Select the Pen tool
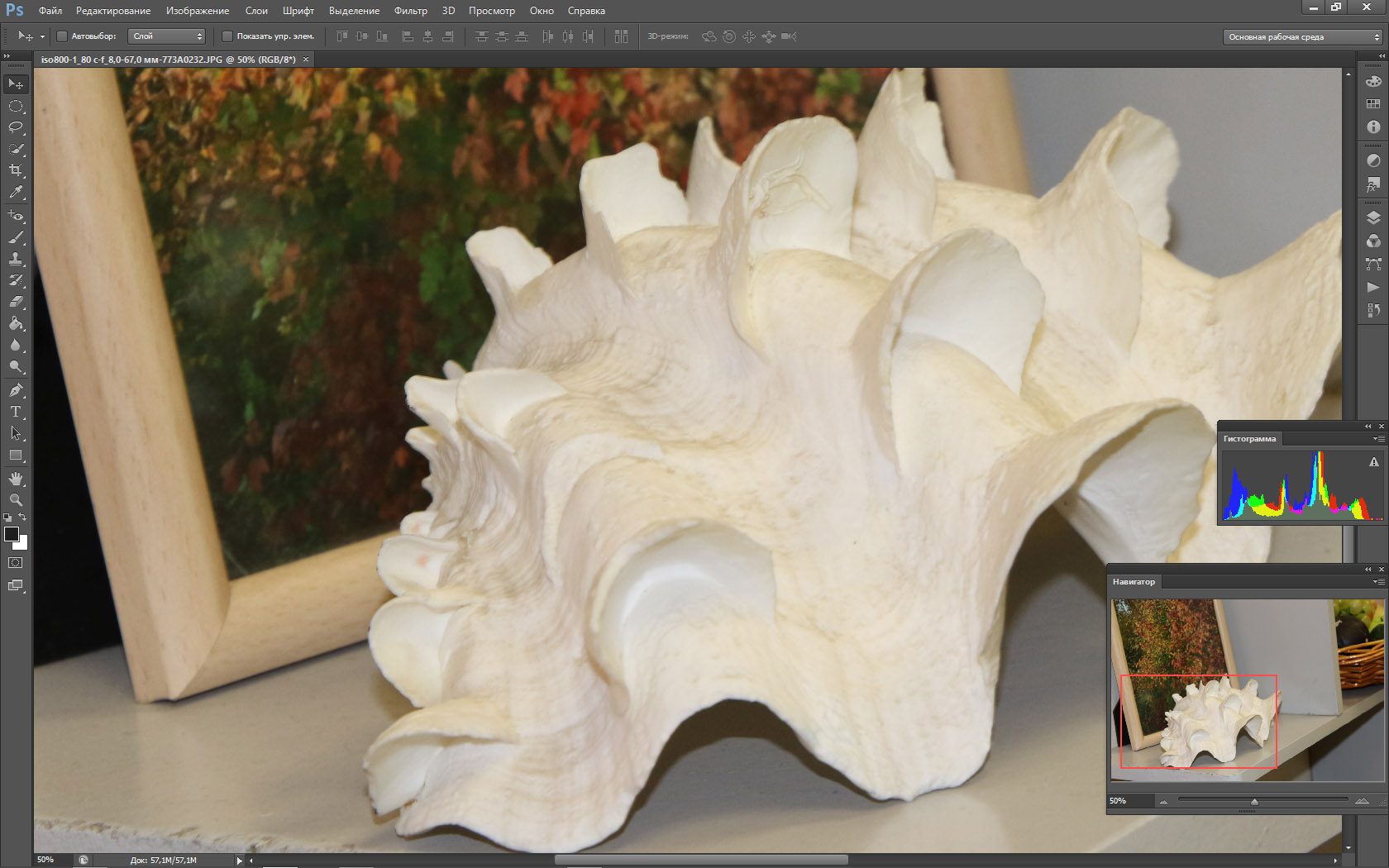 click(16, 390)
